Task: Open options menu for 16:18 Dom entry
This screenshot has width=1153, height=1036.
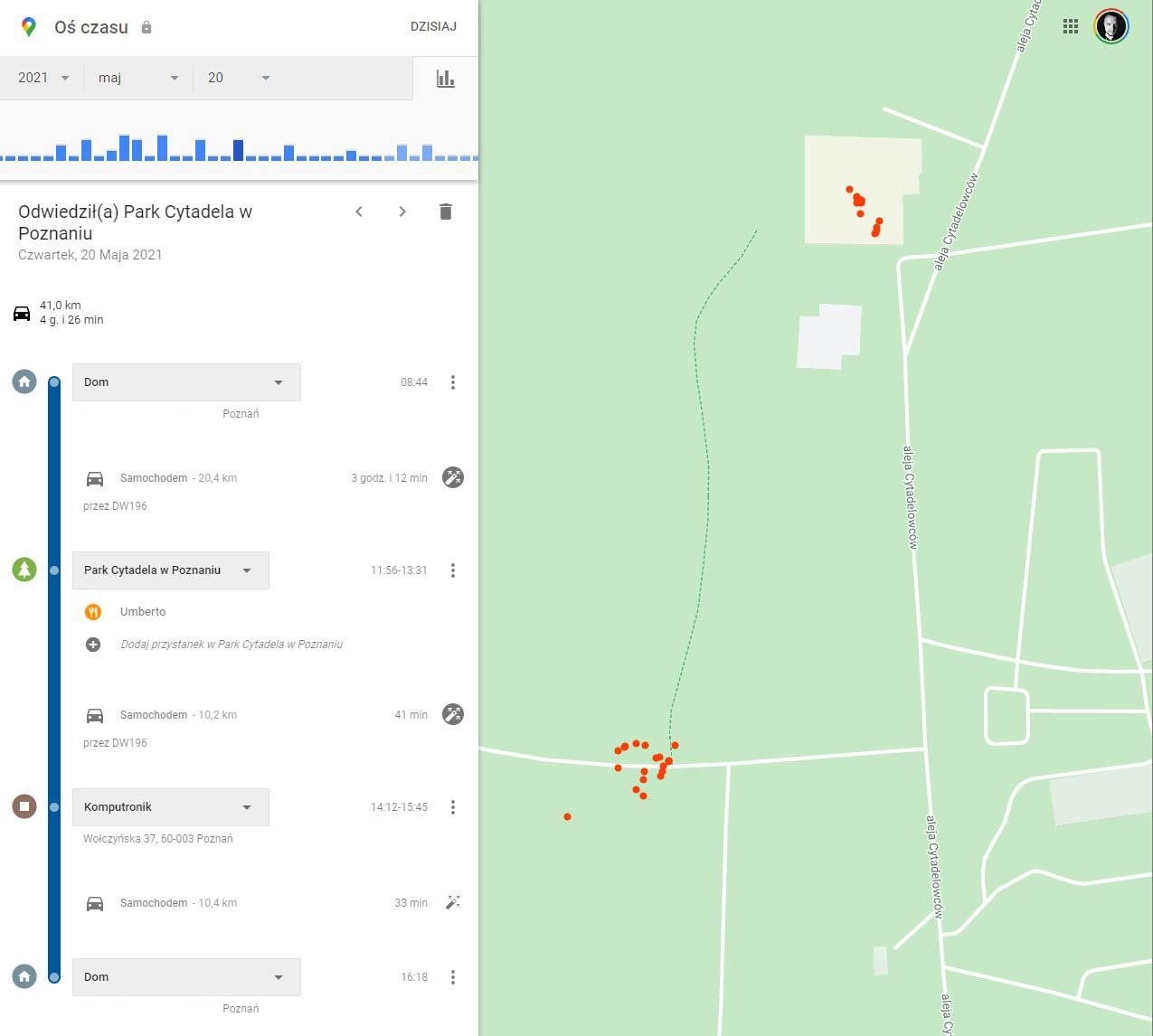Action: point(453,977)
